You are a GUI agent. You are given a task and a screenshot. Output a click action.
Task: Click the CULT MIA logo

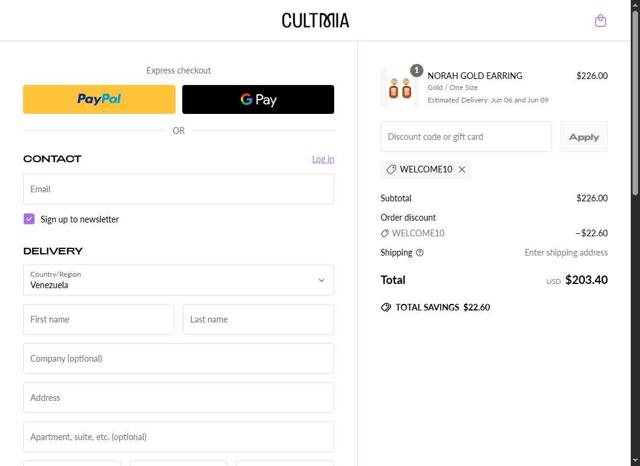pos(315,20)
